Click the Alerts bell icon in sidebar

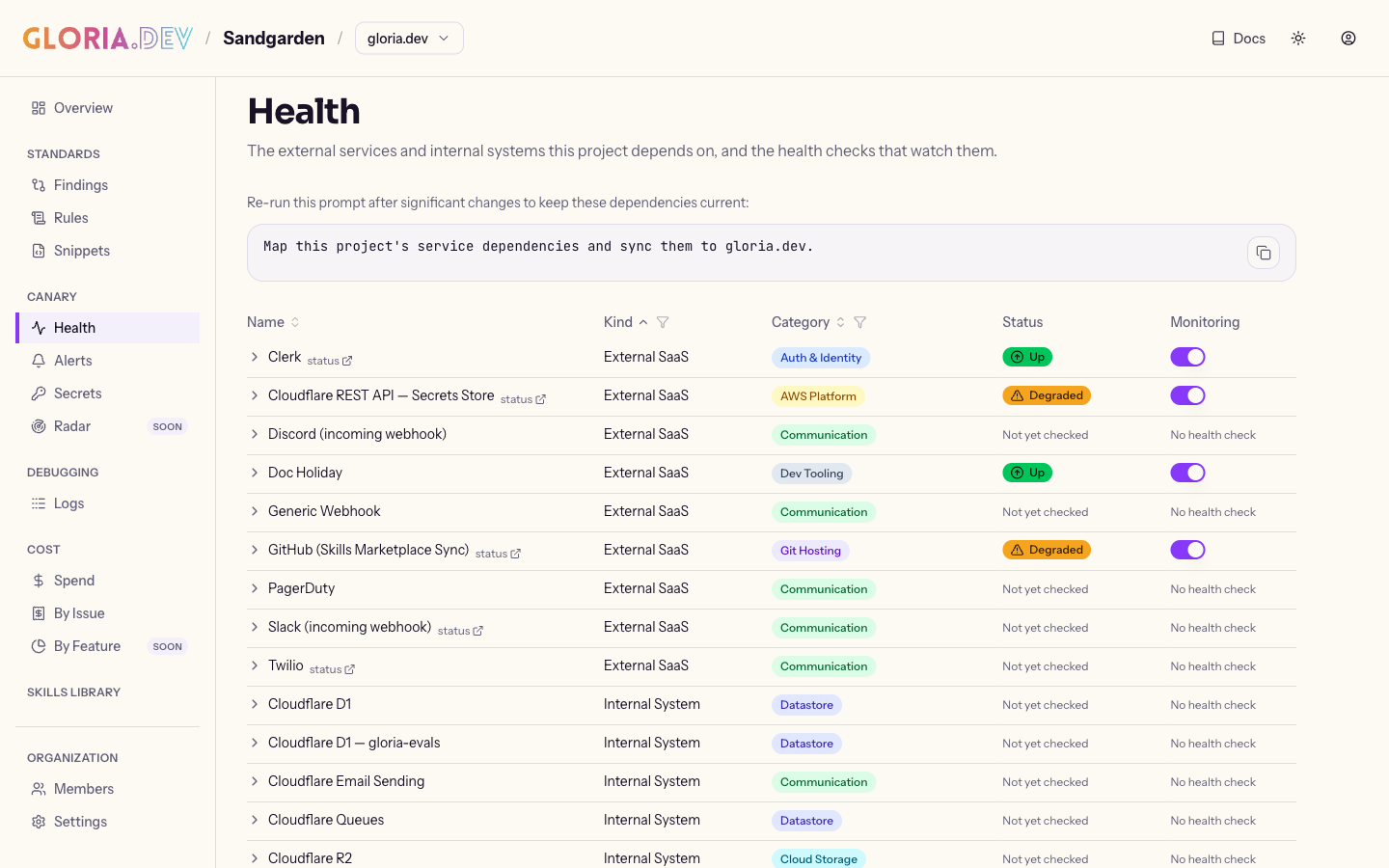pos(39,361)
